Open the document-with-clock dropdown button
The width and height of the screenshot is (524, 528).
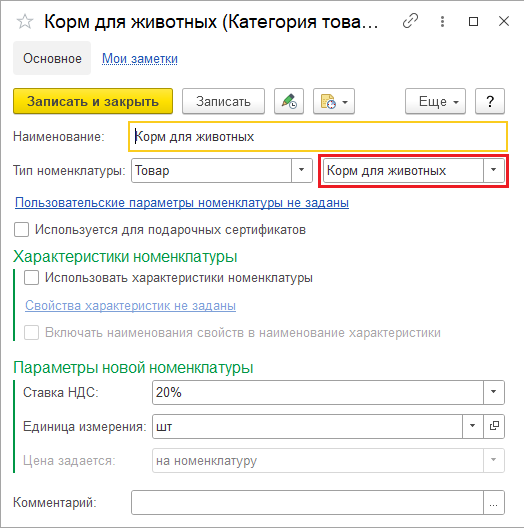point(334,101)
